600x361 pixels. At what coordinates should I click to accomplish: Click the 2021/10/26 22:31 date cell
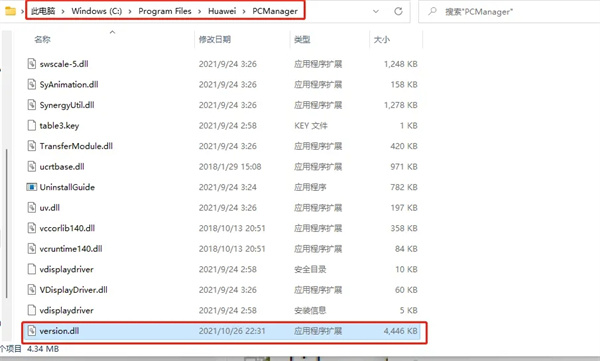click(x=232, y=331)
